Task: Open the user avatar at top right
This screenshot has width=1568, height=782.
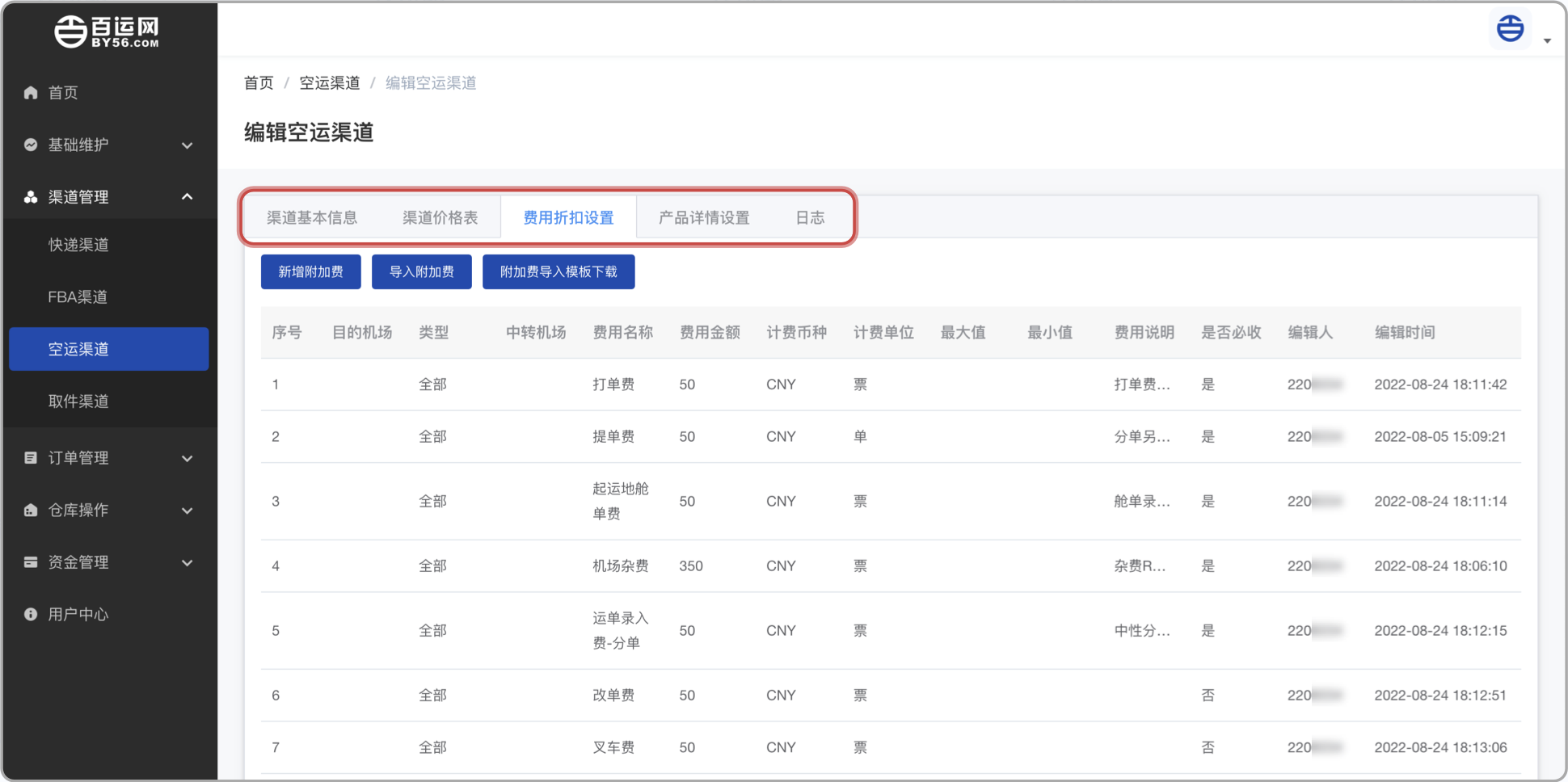Action: (1510, 29)
